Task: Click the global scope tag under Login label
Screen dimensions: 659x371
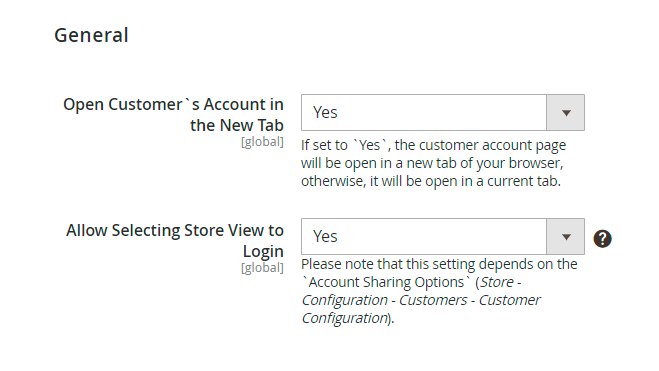Action: coord(262,268)
